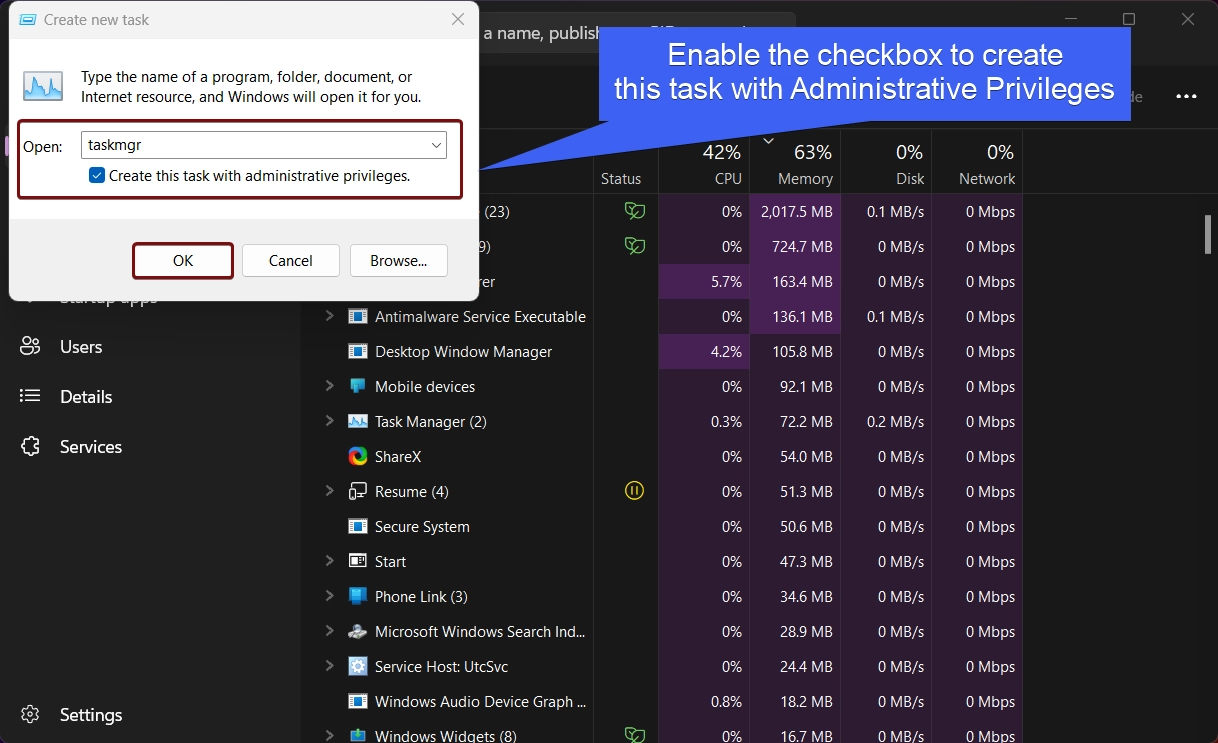
Task: Sort processes by Memory column
Action: pos(796,163)
